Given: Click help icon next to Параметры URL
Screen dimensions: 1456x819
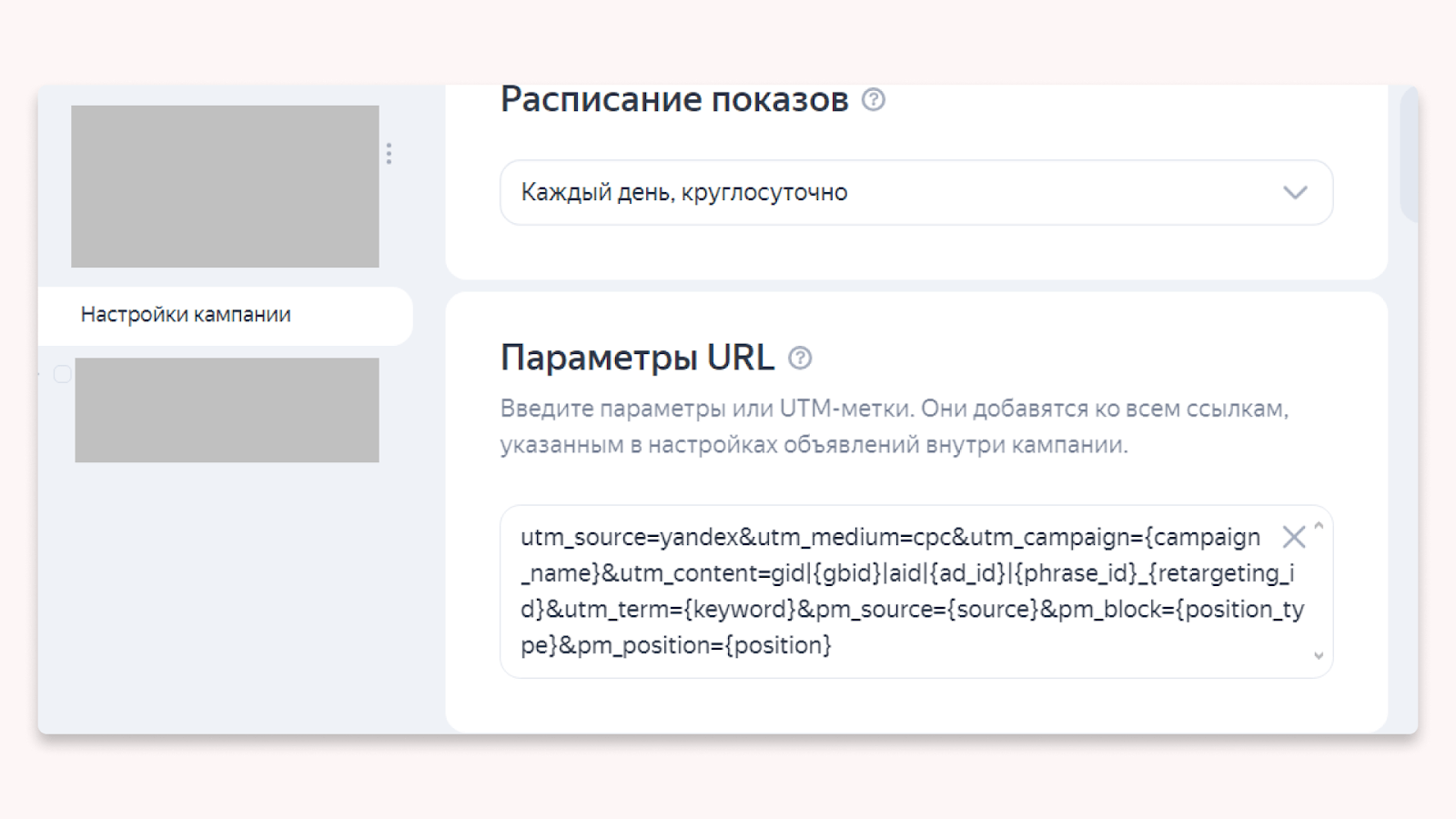Looking at the screenshot, I should click(800, 358).
